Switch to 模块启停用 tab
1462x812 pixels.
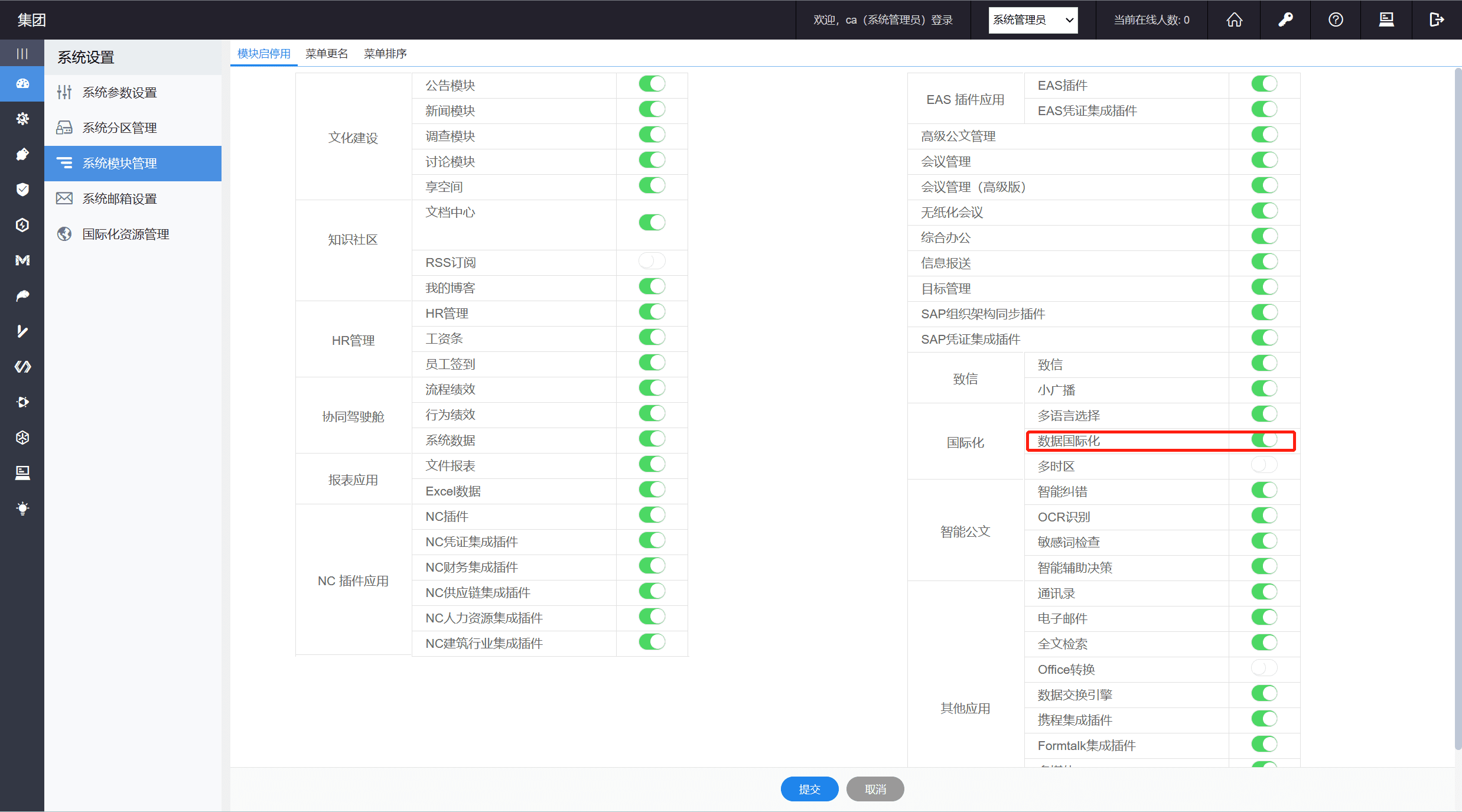[264, 54]
